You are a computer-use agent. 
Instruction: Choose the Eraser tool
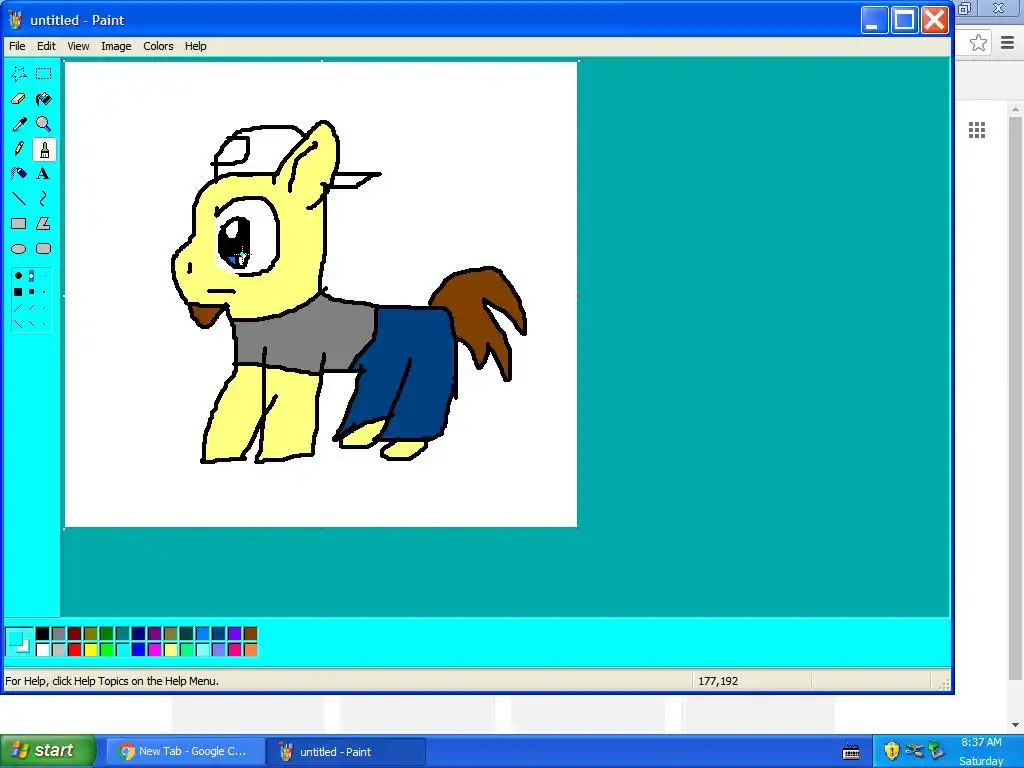[x=19, y=99]
